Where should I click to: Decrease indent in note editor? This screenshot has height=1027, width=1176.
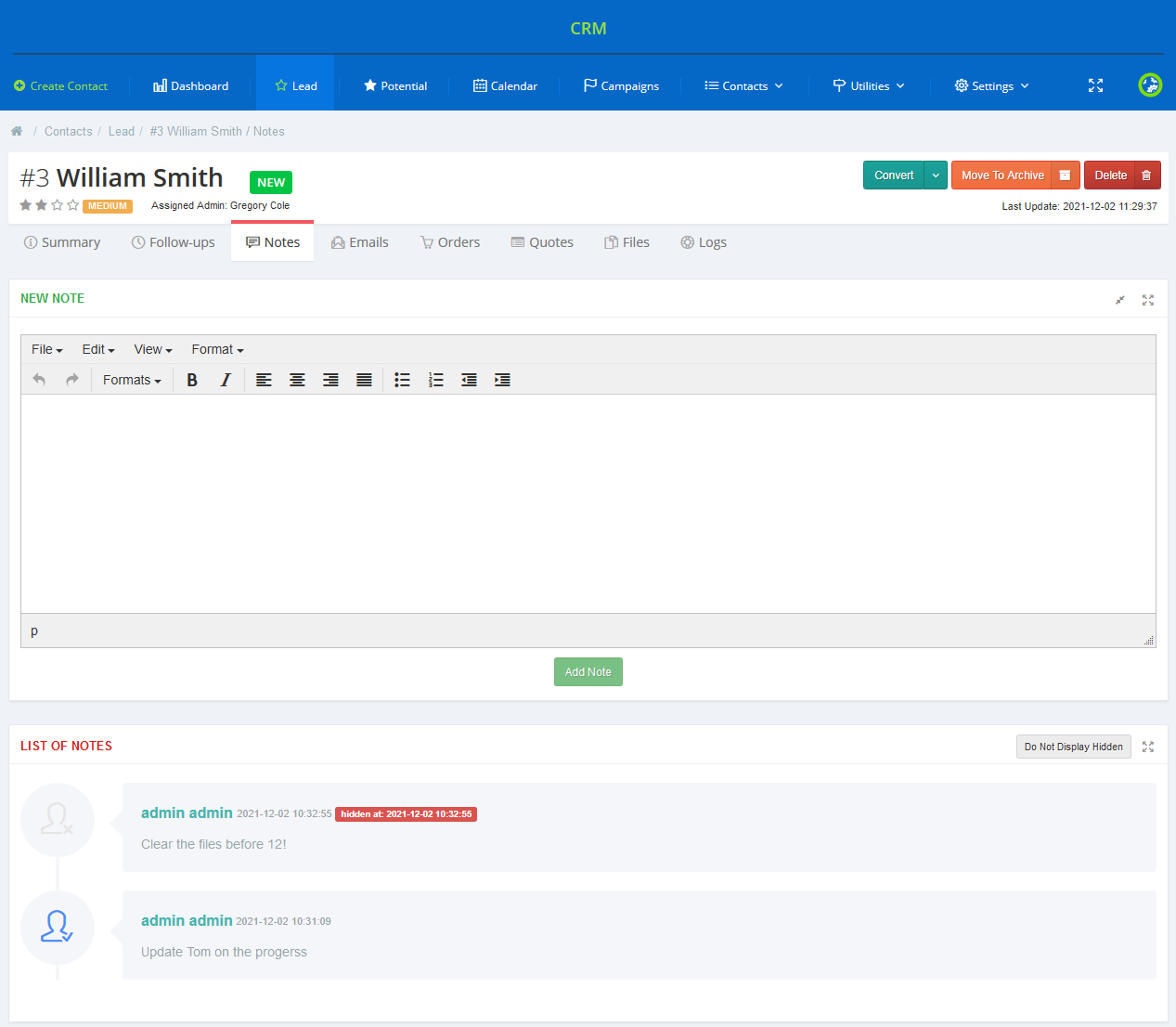pos(469,380)
